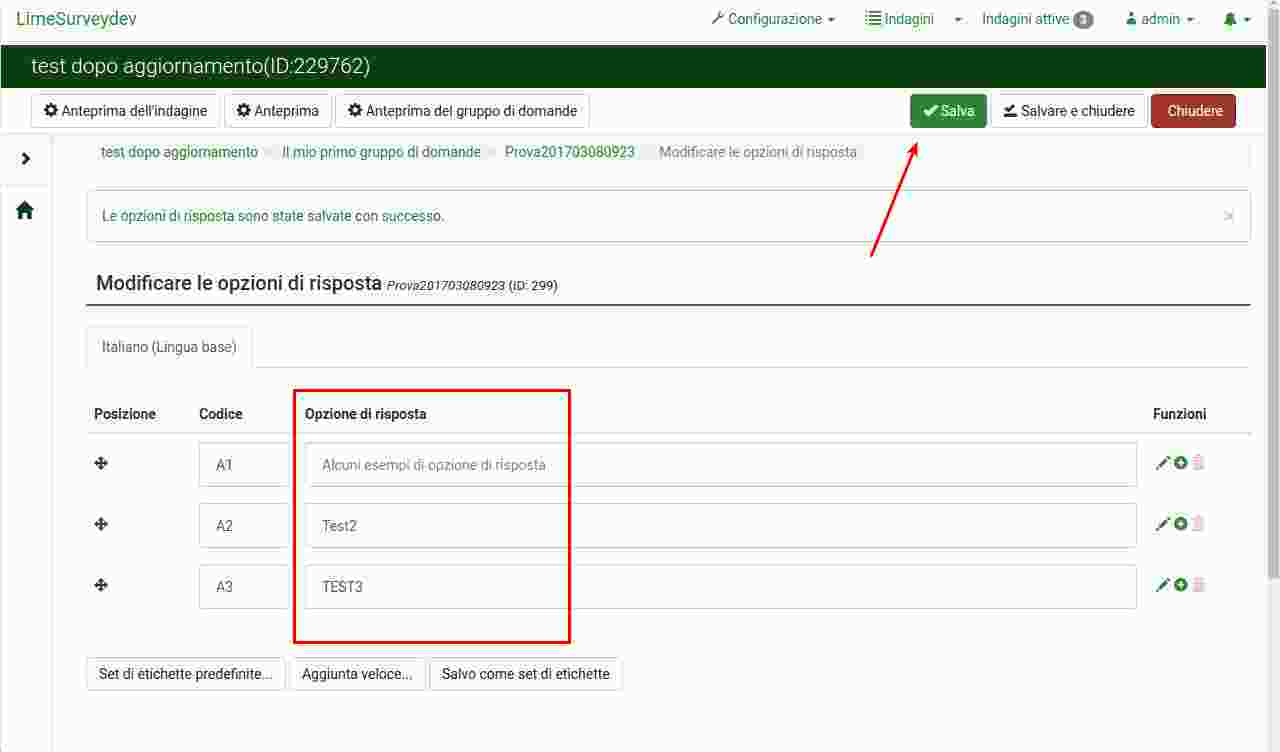Click the Home icon in left sidebar
This screenshot has width=1280, height=752.
click(25, 211)
